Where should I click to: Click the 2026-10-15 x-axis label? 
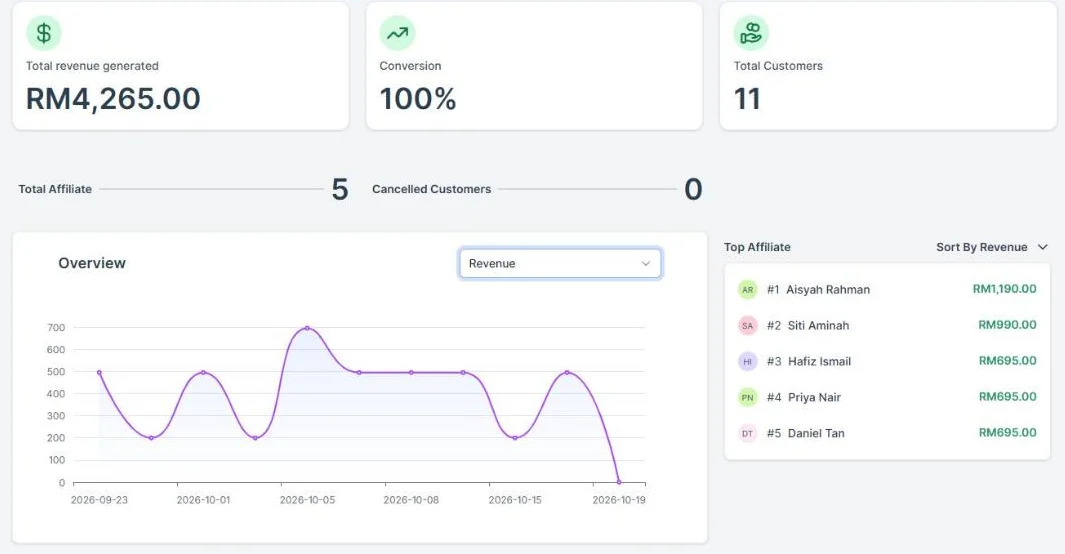[x=515, y=500]
